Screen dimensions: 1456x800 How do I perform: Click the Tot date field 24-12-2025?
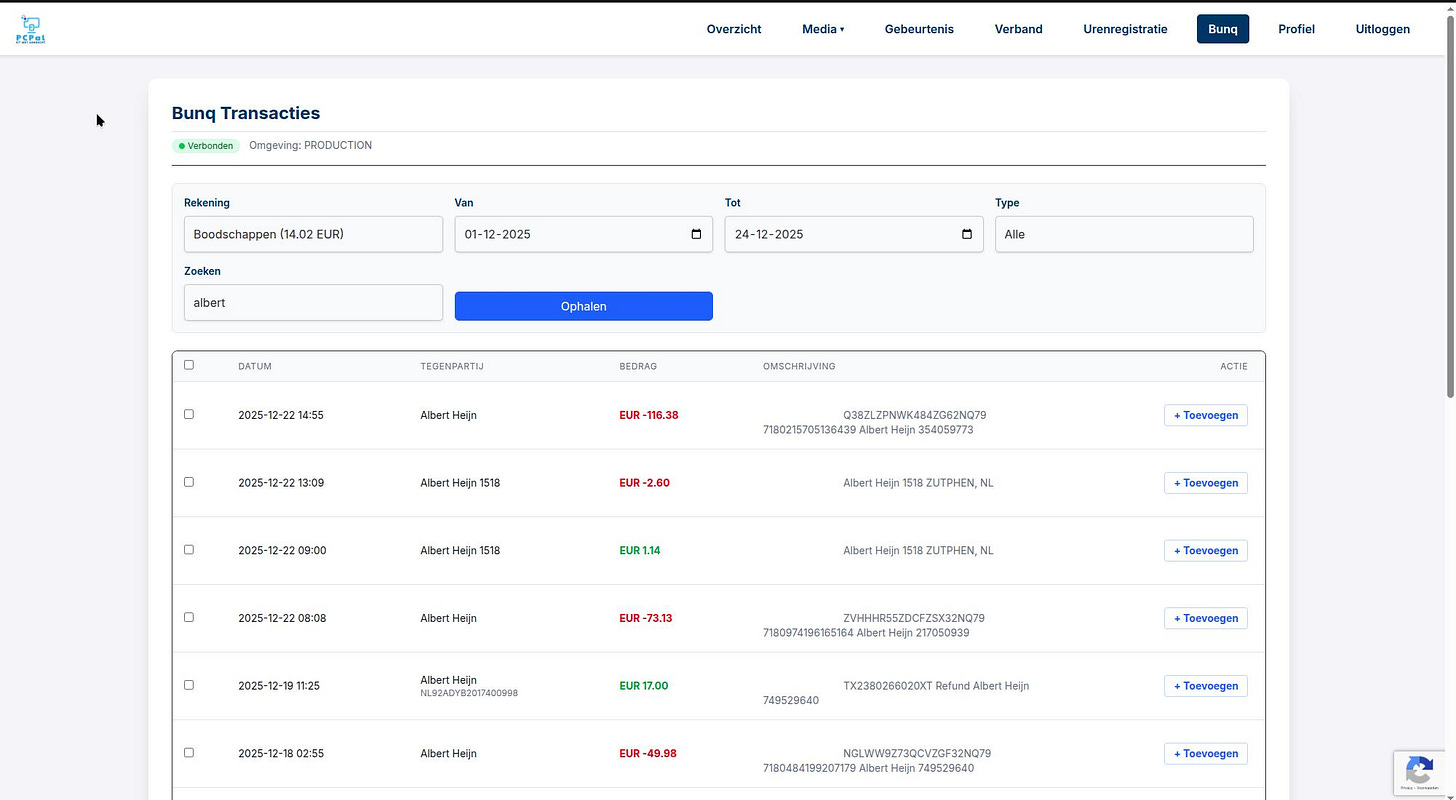tap(854, 234)
